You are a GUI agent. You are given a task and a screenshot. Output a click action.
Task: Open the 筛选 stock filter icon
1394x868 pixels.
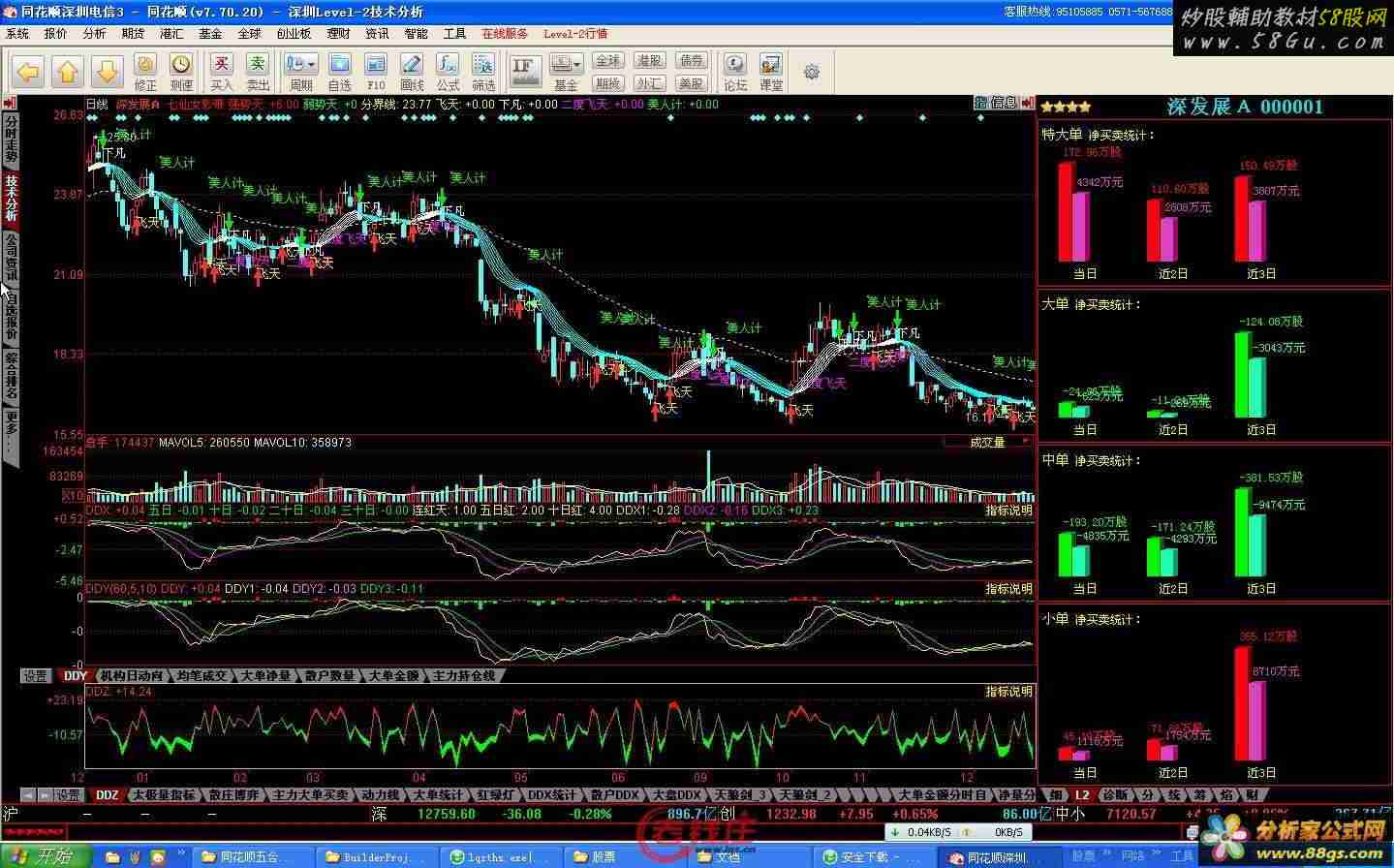[x=483, y=72]
